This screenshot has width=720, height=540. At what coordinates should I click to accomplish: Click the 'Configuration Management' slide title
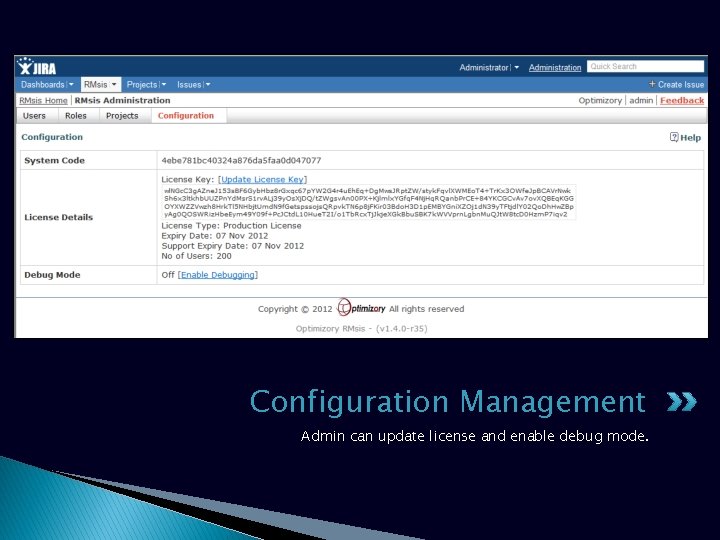point(448,402)
